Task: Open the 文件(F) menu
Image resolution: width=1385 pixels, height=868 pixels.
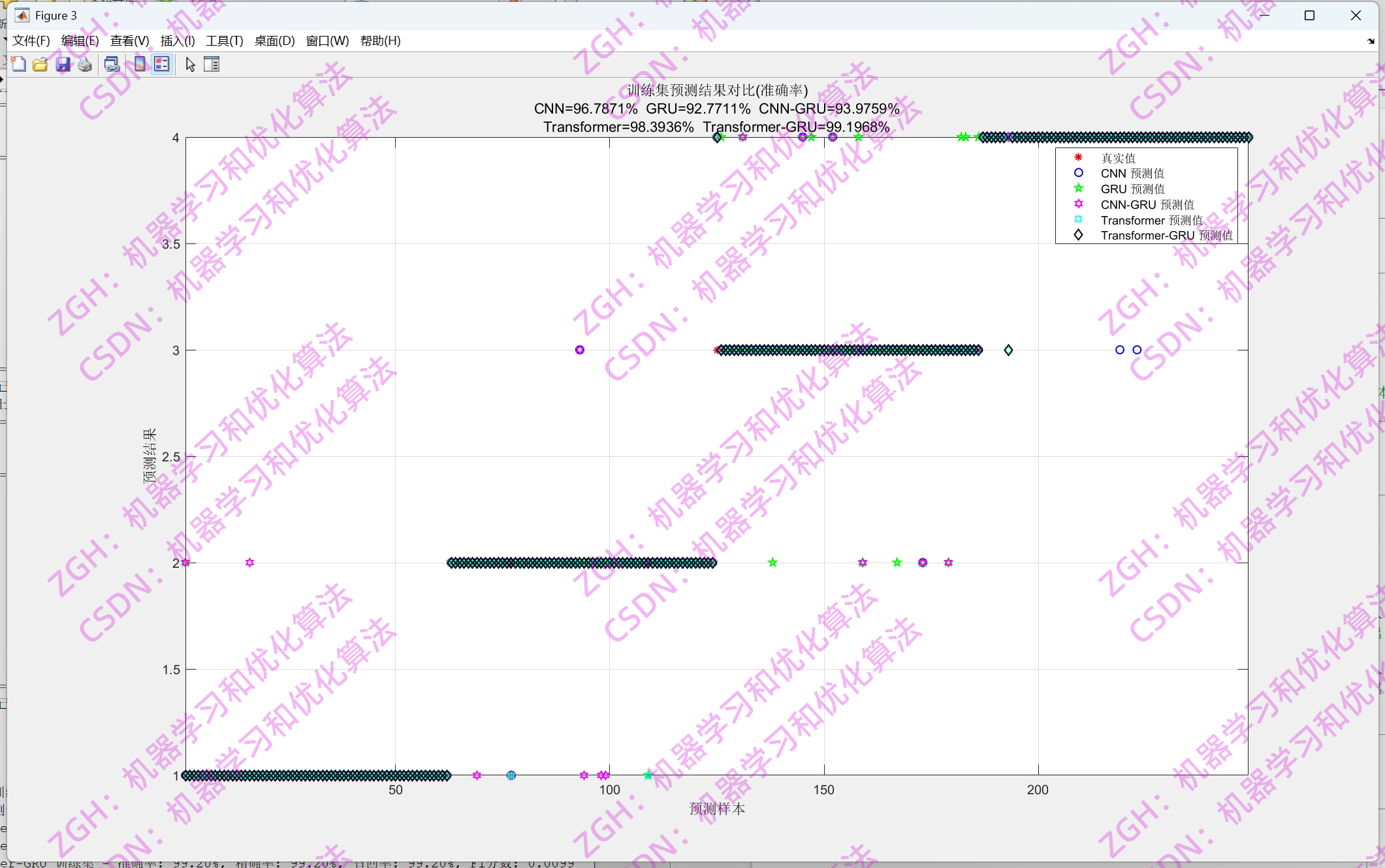Action: 30,40
